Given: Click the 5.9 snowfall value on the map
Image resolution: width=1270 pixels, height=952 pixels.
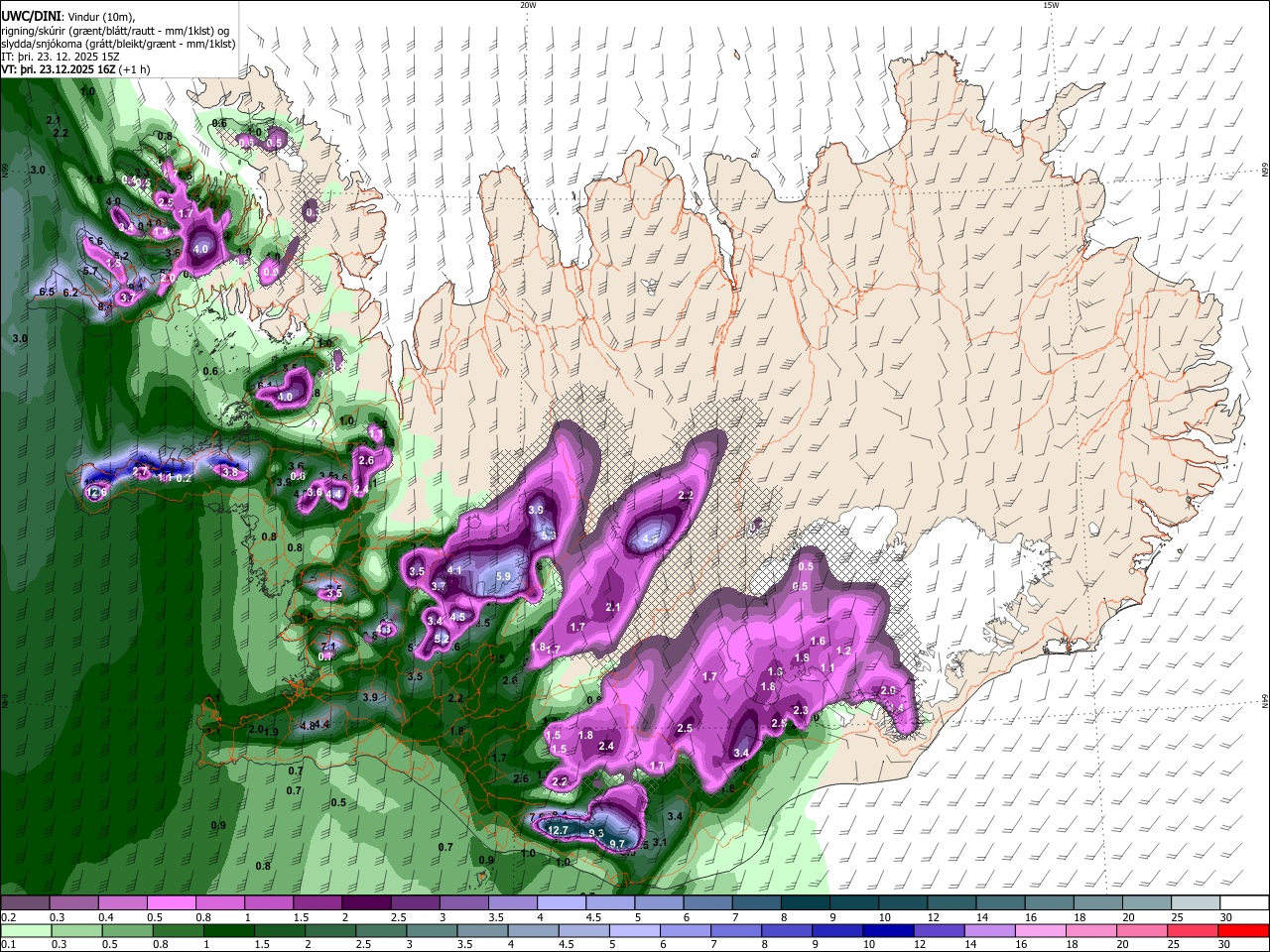Looking at the screenshot, I should pos(503,576).
